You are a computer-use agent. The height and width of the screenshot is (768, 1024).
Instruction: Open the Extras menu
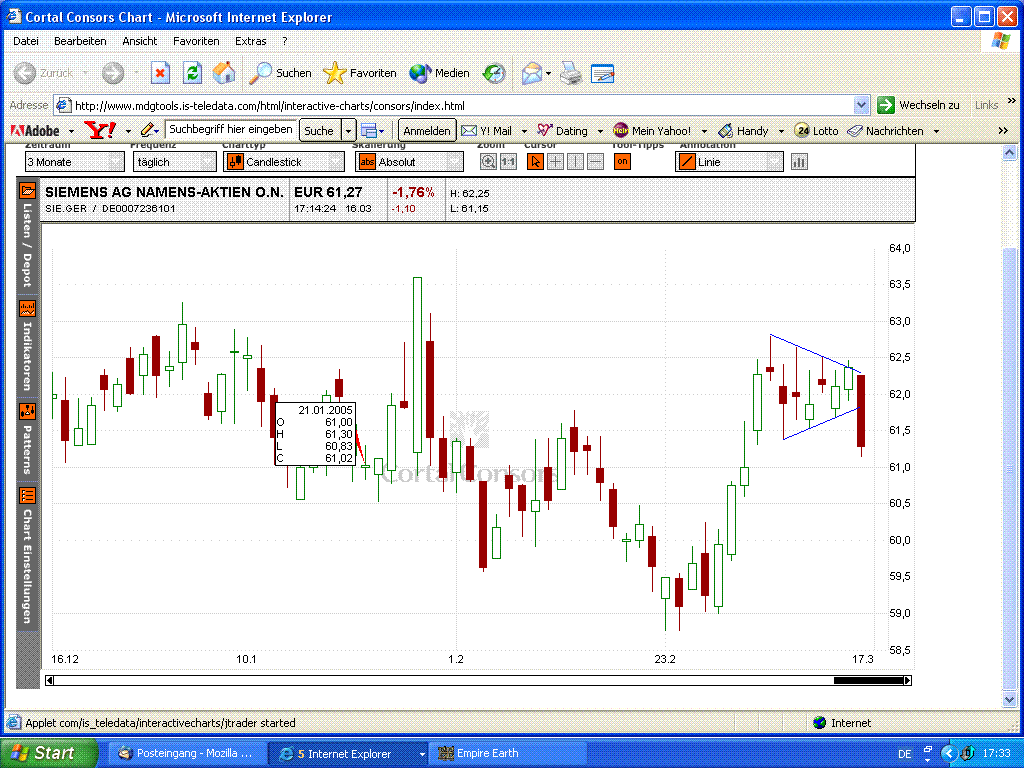pos(250,41)
